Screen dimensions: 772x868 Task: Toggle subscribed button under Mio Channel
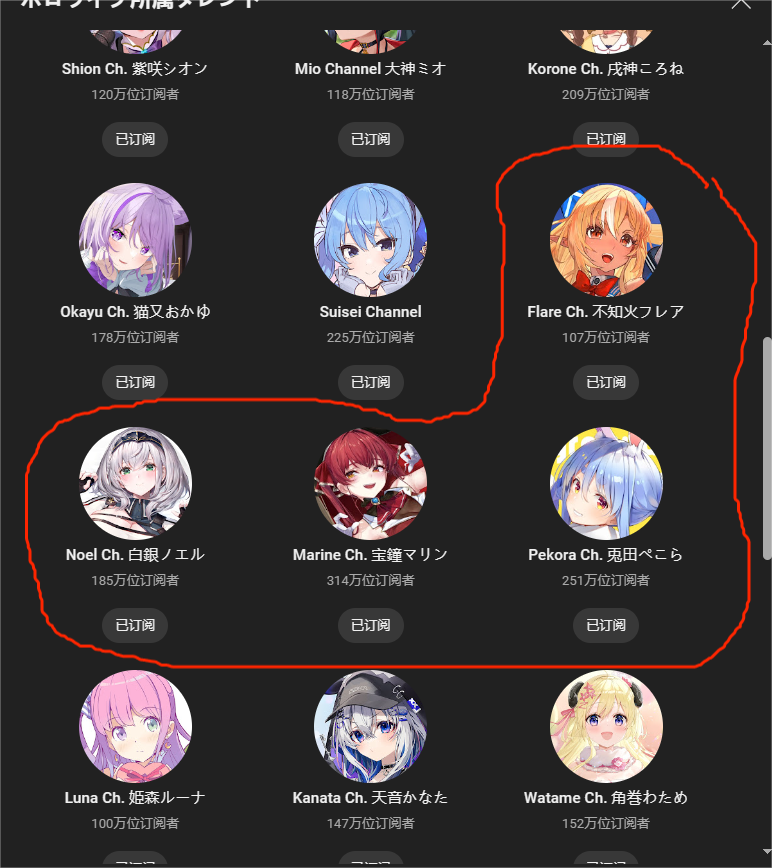(x=371, y=139)
